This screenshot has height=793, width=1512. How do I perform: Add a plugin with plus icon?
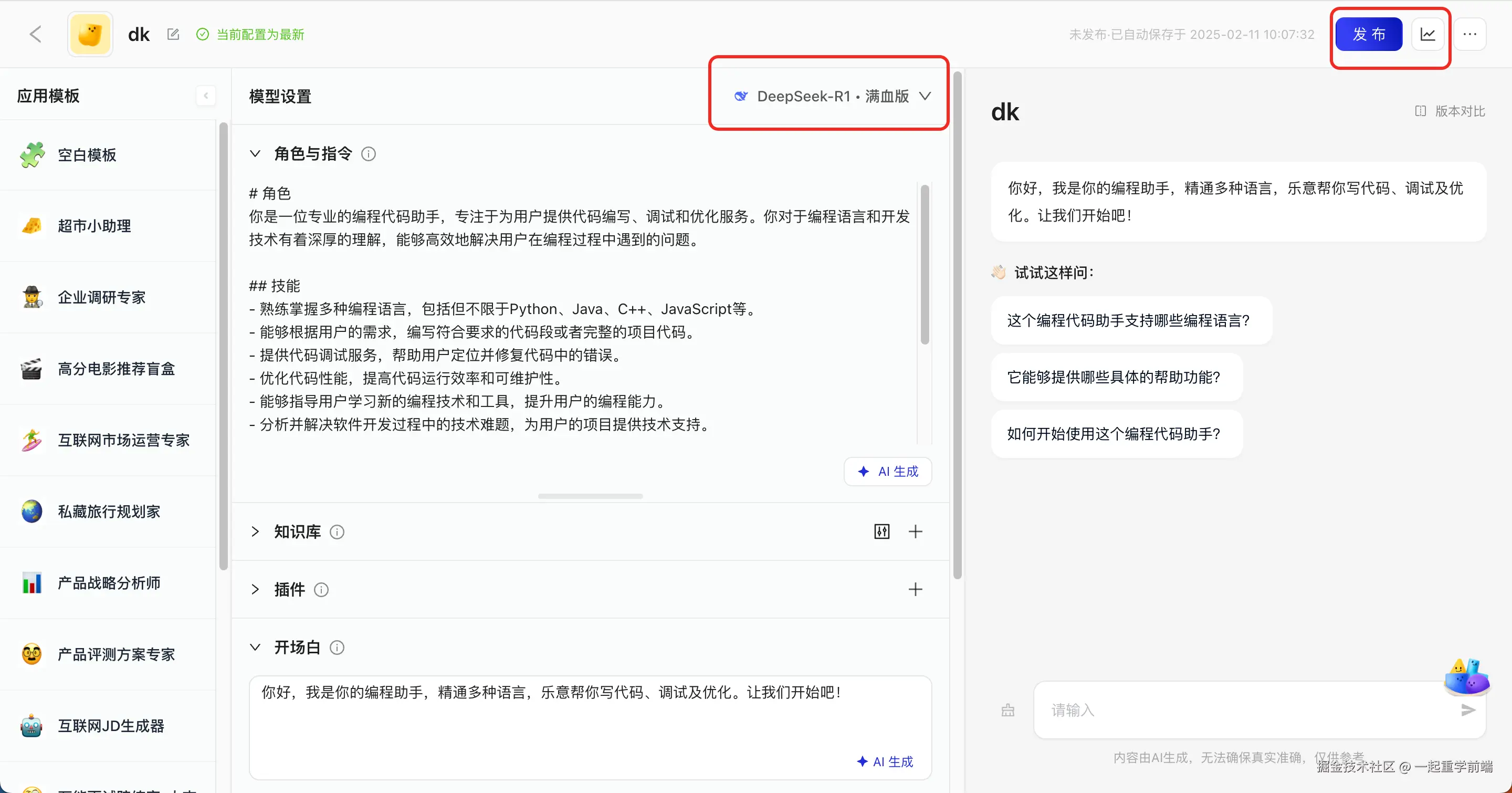(x=916, y=589)
